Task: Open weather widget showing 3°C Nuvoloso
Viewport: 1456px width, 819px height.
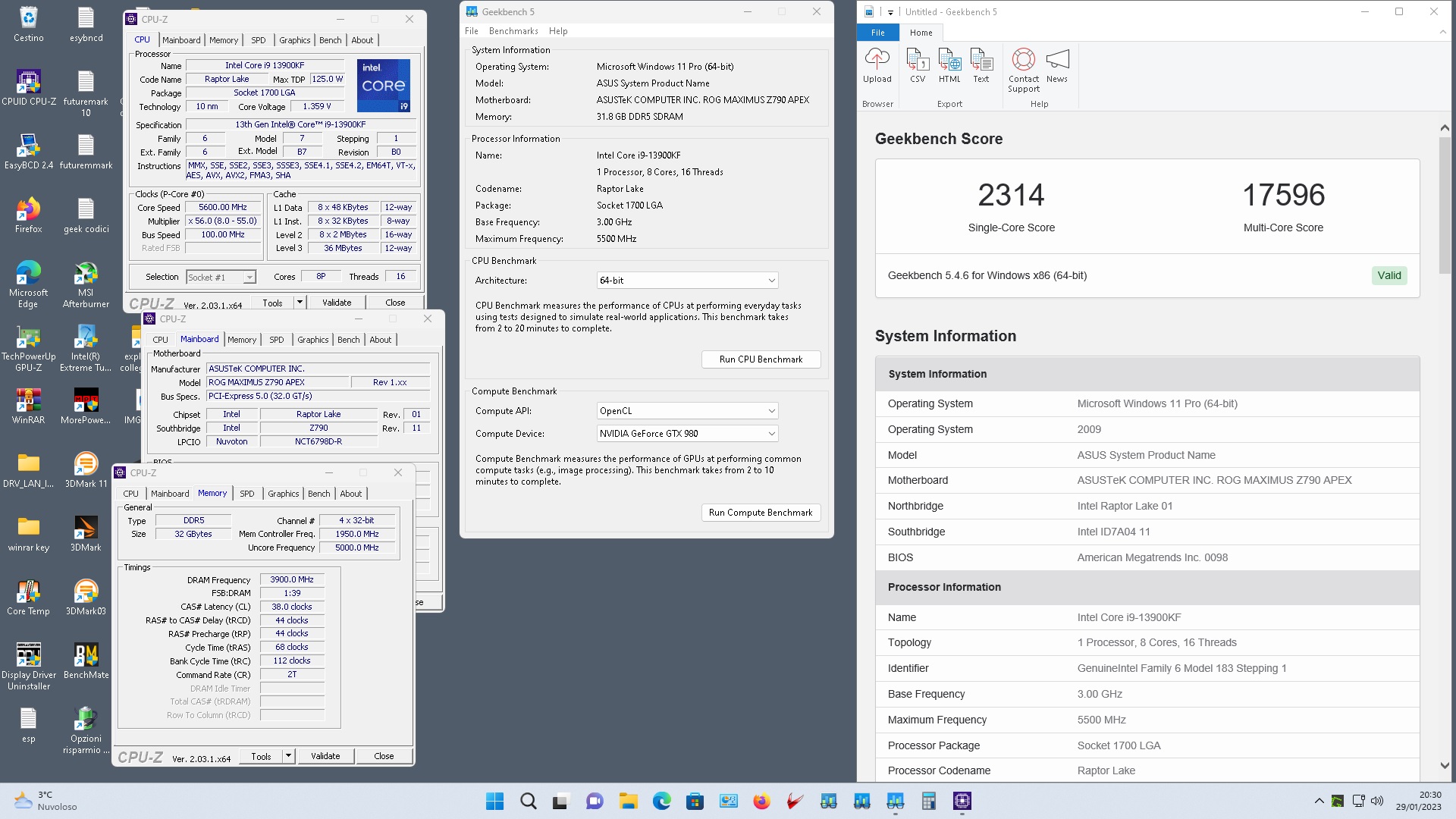Action: tap(45, 801)
